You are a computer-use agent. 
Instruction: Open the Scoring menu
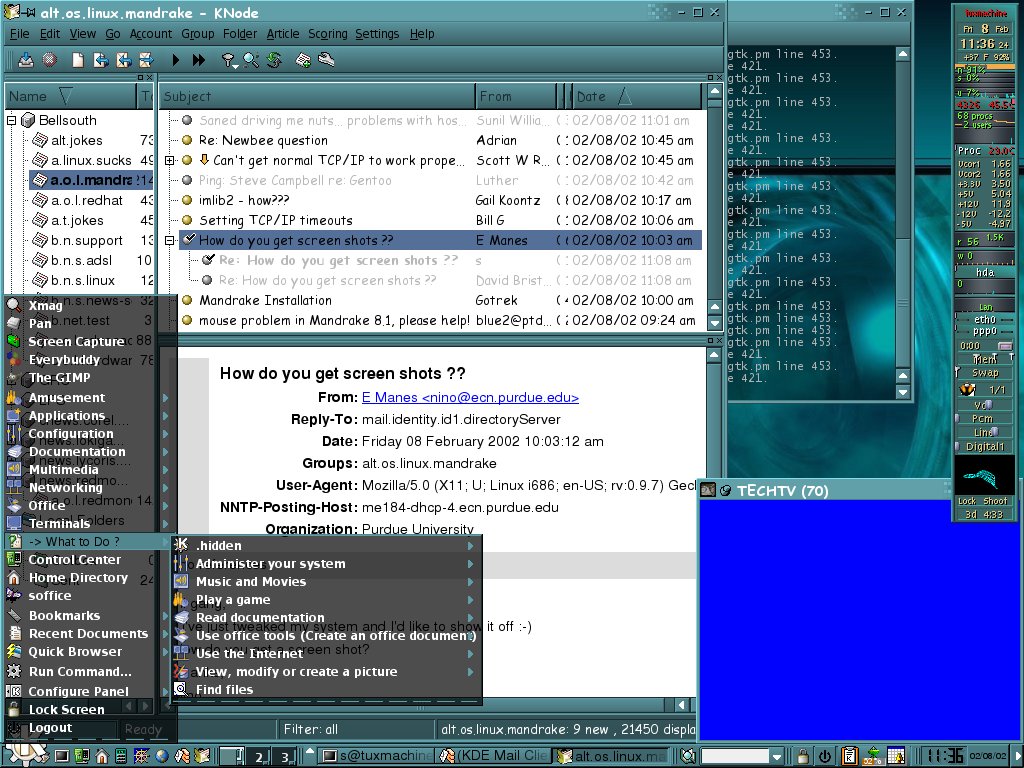pos(328,33)
